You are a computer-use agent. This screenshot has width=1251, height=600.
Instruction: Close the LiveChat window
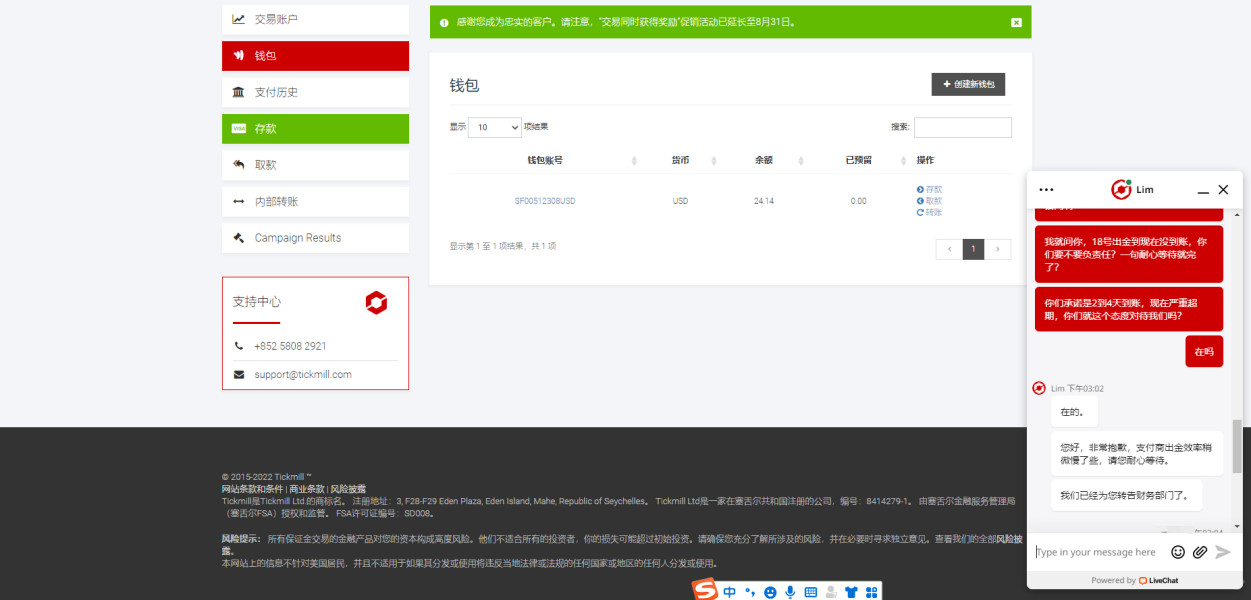click(1223, 189)
